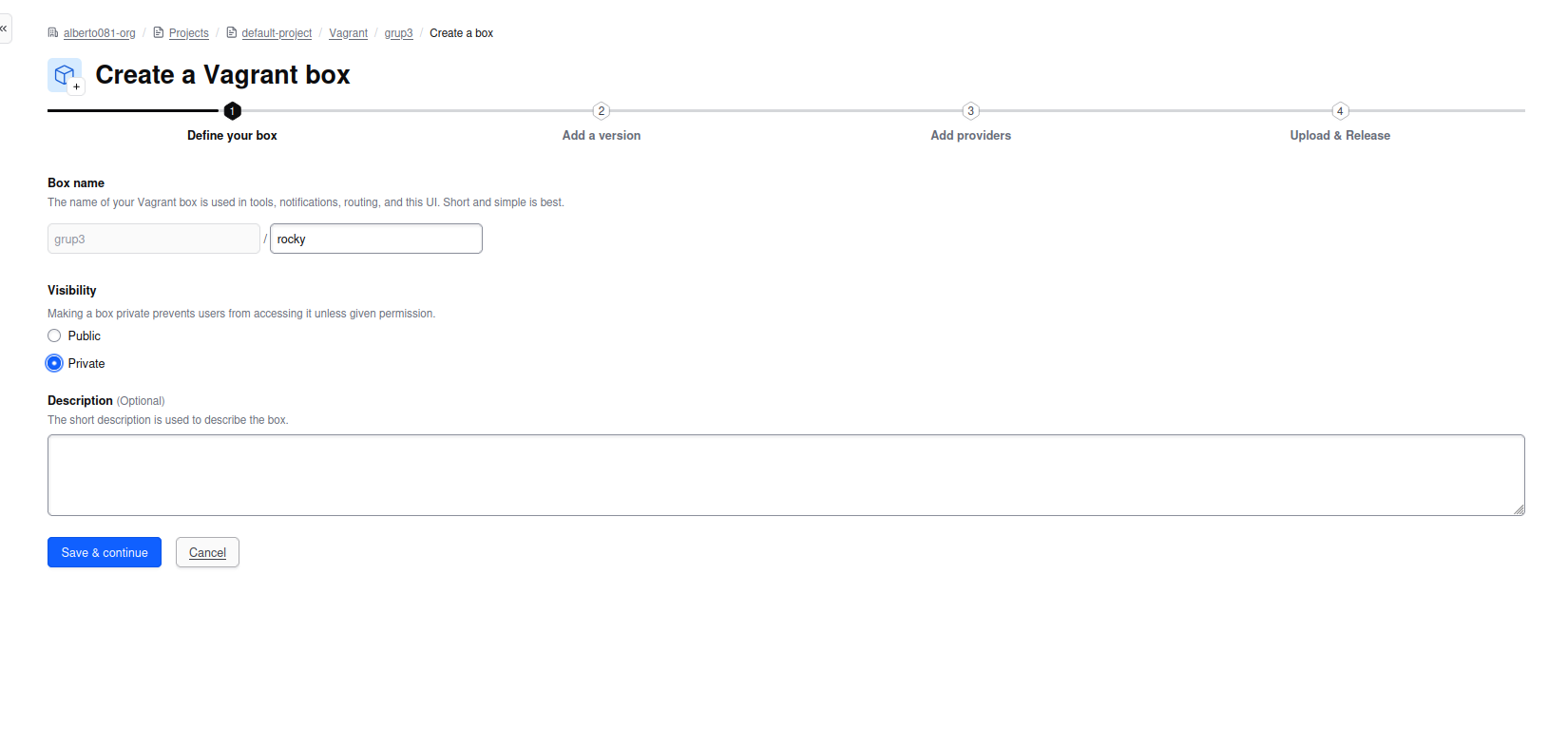Click the box name field containing rocky
Viewport: 1568px width, 747px height.
(375, 239)
